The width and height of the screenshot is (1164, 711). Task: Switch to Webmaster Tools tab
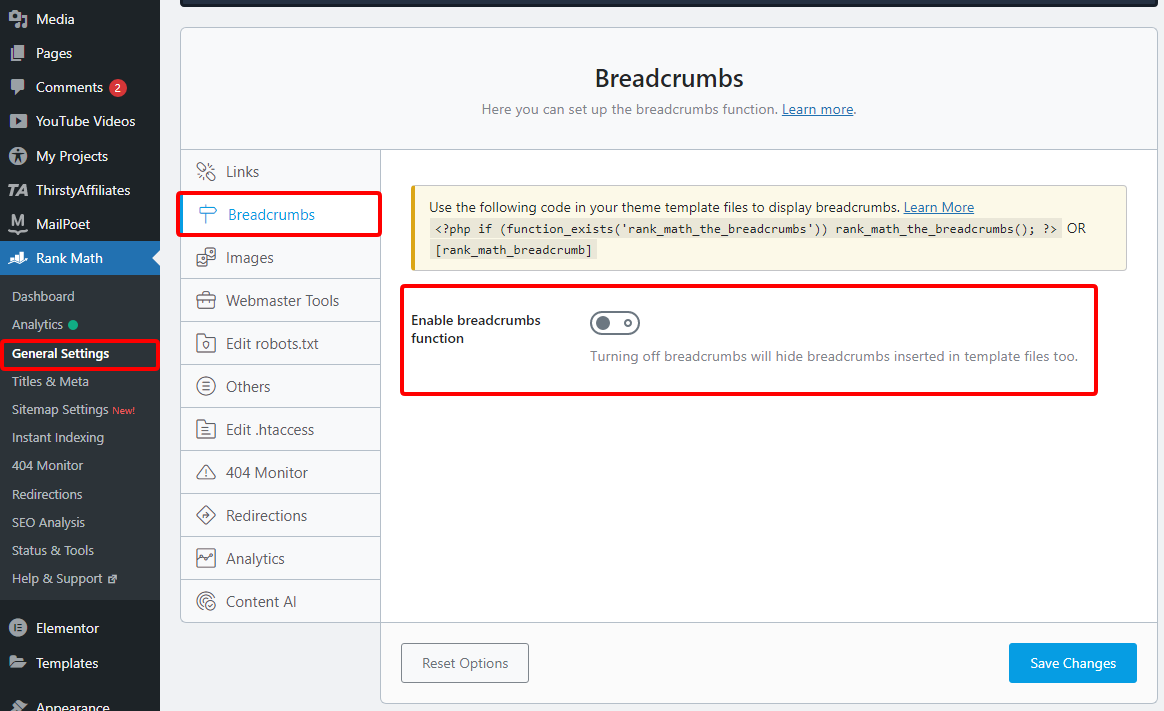click(x=281, y=301)
